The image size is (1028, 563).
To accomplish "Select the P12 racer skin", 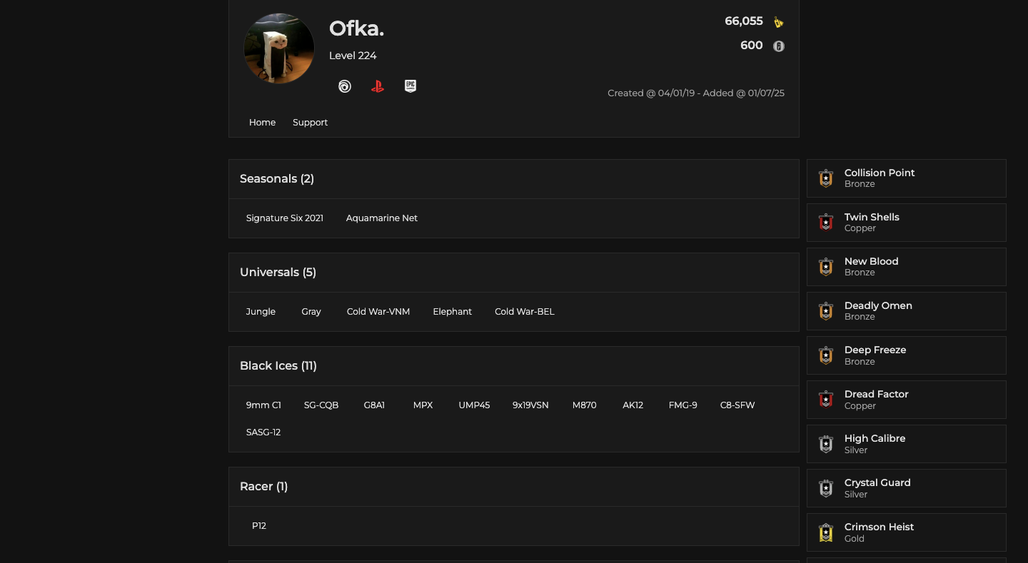I will click(259, 526).
